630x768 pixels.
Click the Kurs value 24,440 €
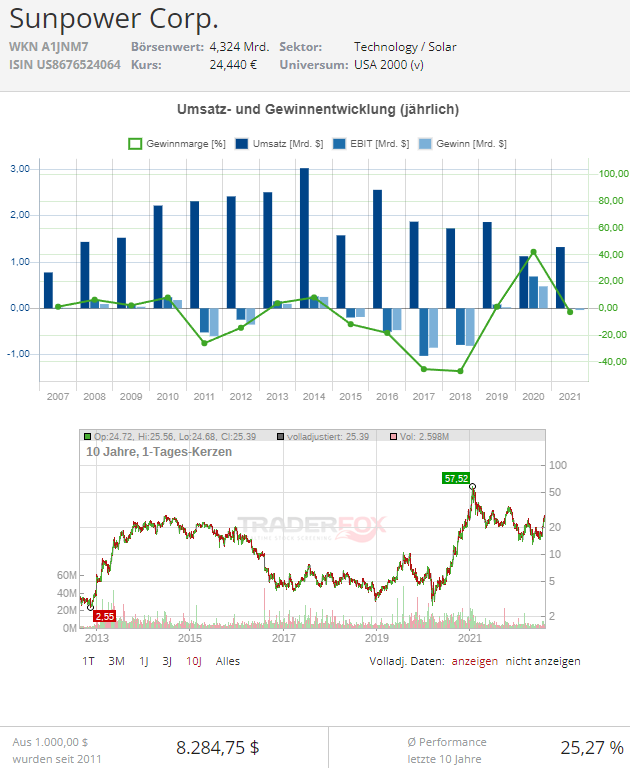[x=233, y=65]
